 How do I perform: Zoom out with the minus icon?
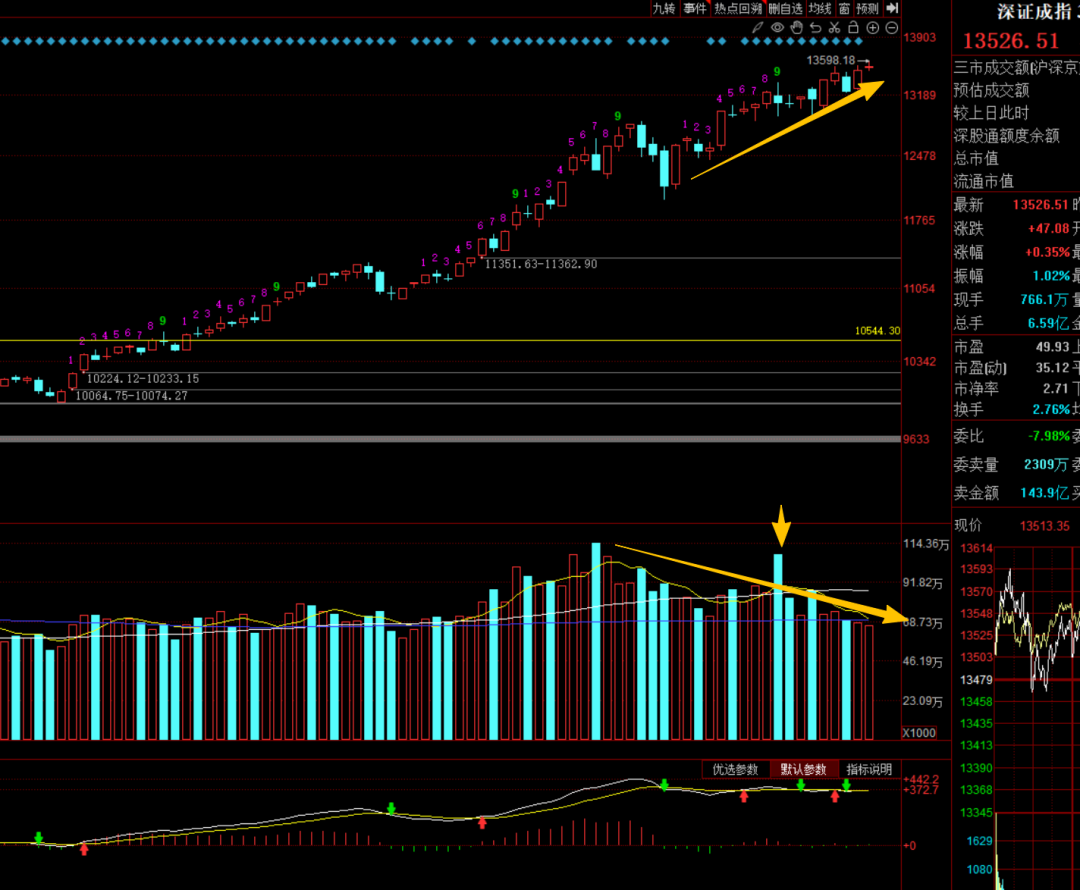[x=891, y=28]
